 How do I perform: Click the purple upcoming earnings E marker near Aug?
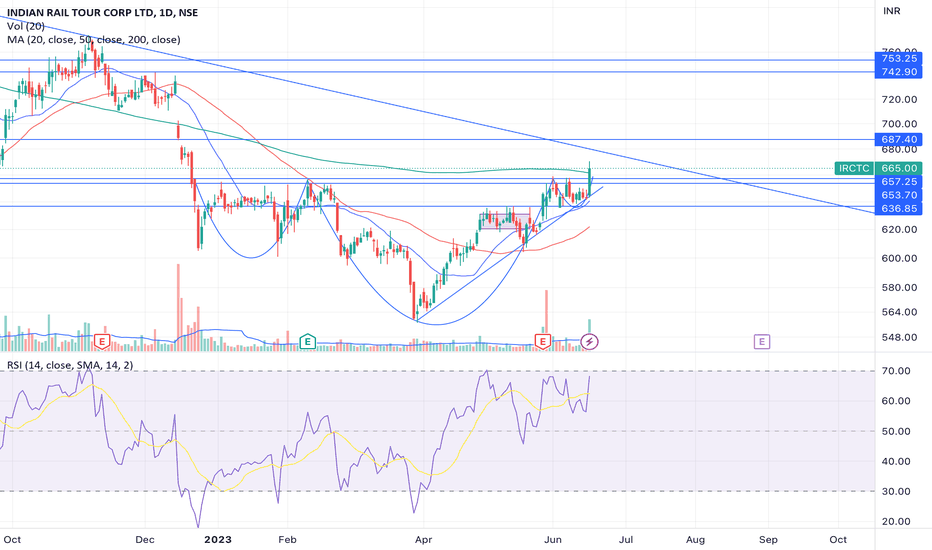click(761, 341)
